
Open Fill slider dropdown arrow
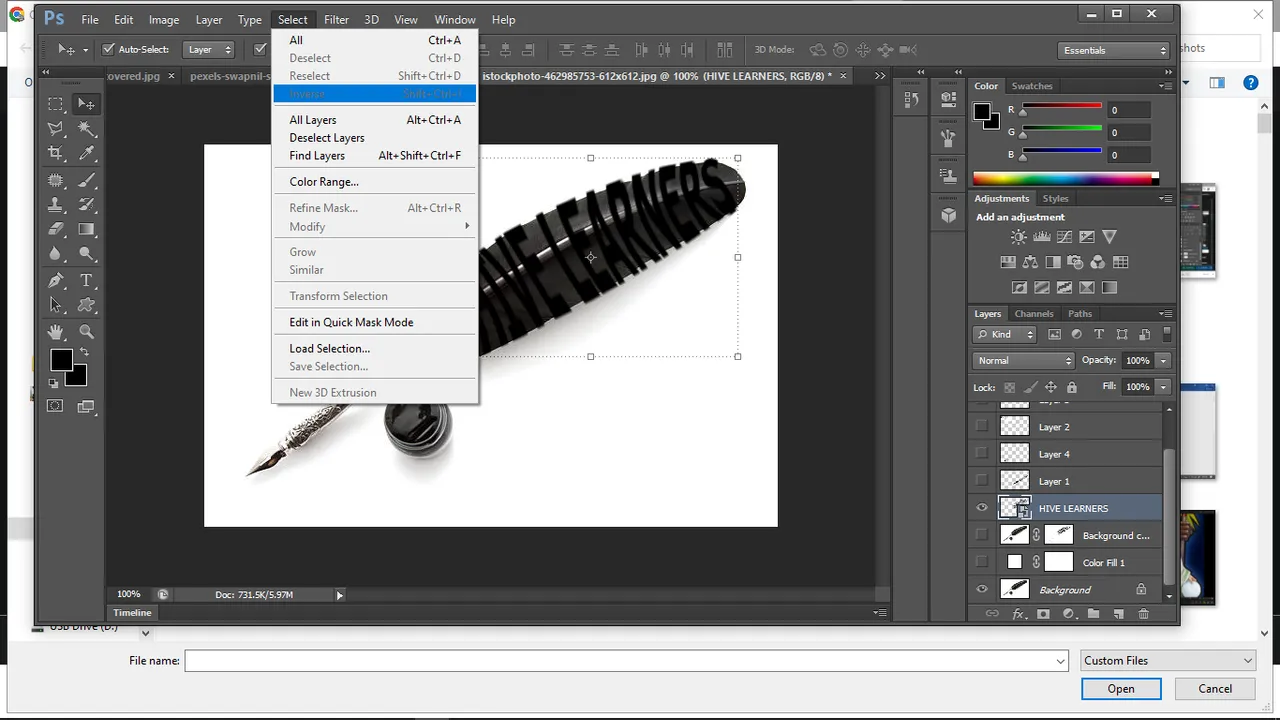click(x=1164, y=386)
